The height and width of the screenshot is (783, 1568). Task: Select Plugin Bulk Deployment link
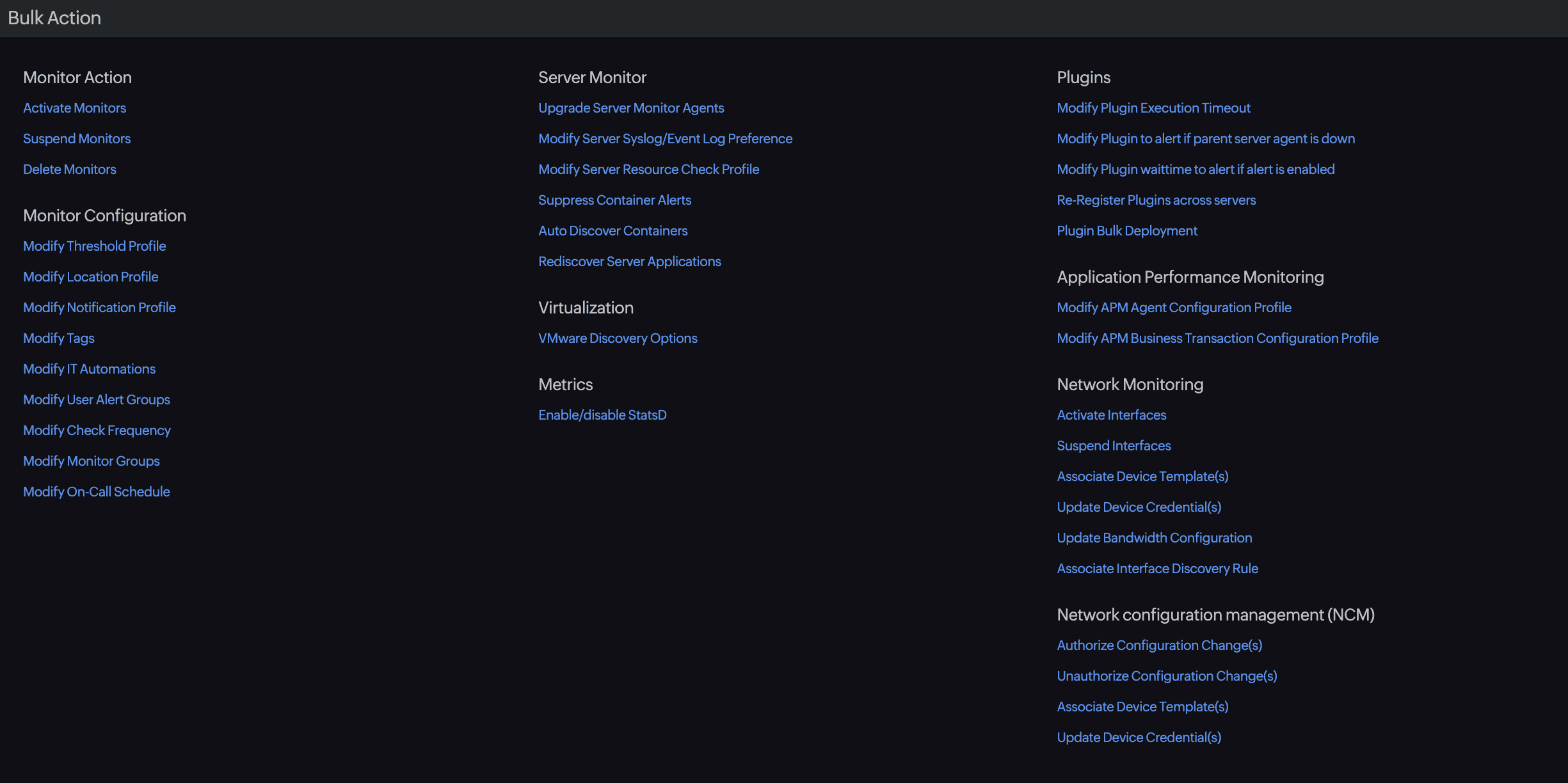point(1126,231)
